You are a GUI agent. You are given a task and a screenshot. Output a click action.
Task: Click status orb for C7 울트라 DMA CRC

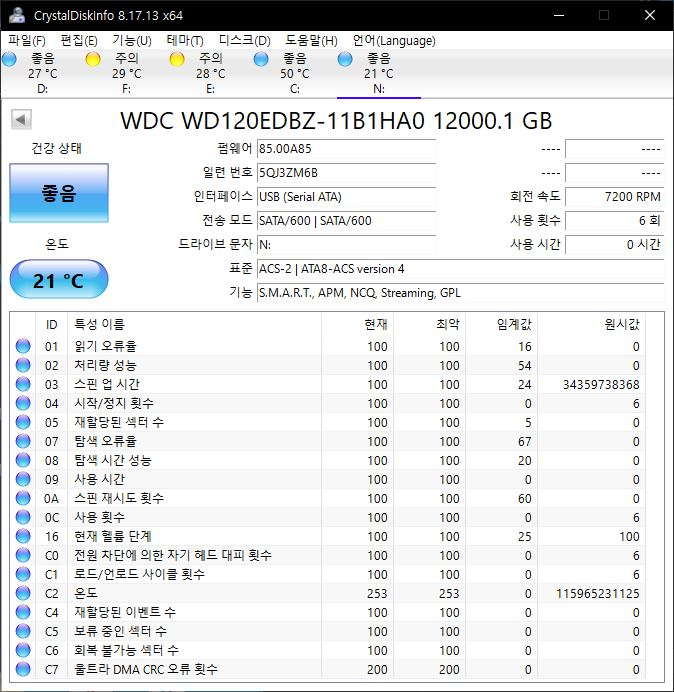(x=23, y=669)
